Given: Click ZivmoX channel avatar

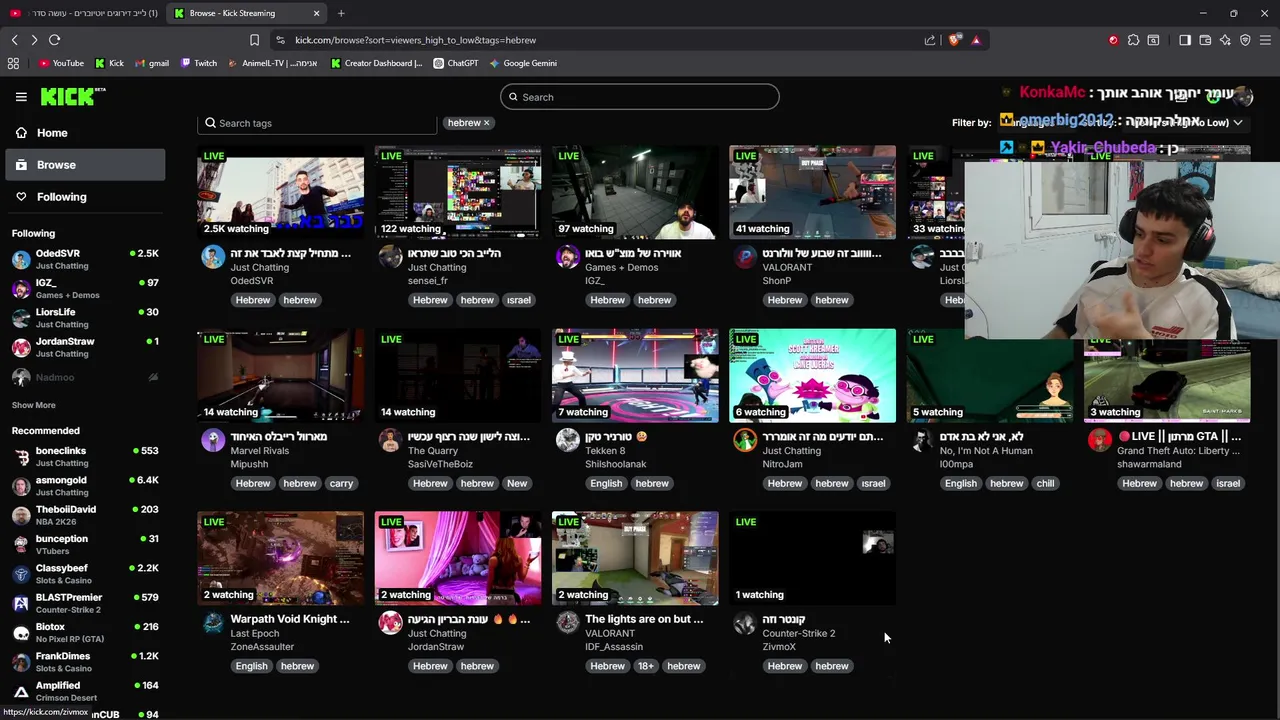Looking at the screenshot, I should coord(745,623).
